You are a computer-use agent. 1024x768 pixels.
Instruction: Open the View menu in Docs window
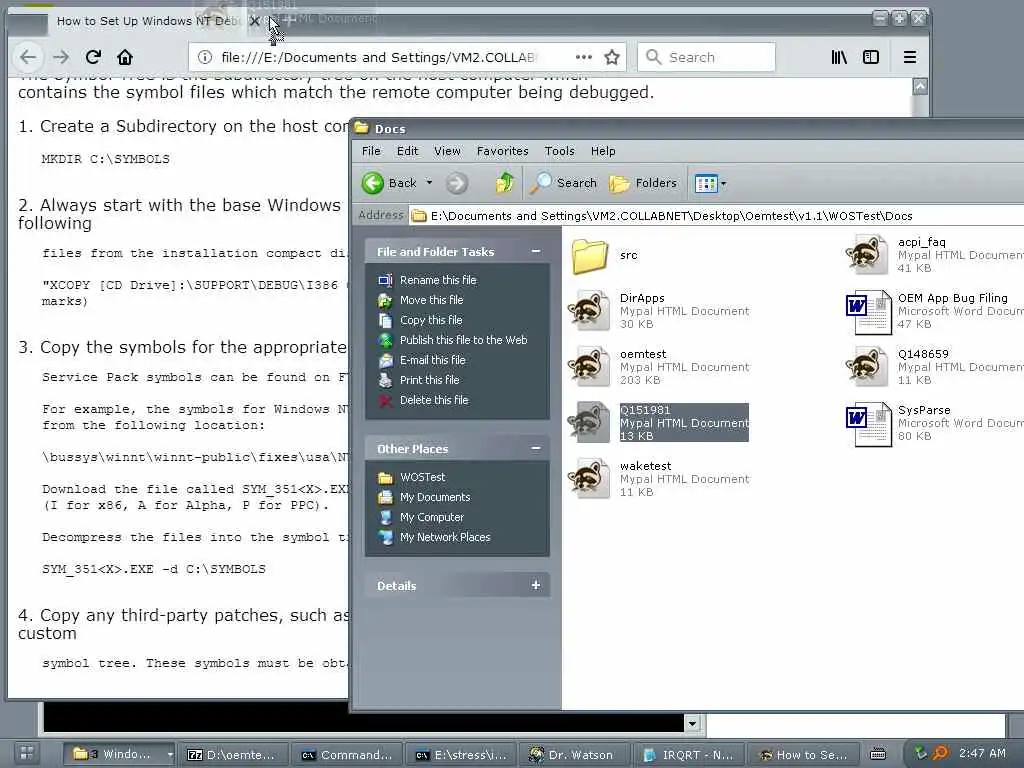[447, 151]
